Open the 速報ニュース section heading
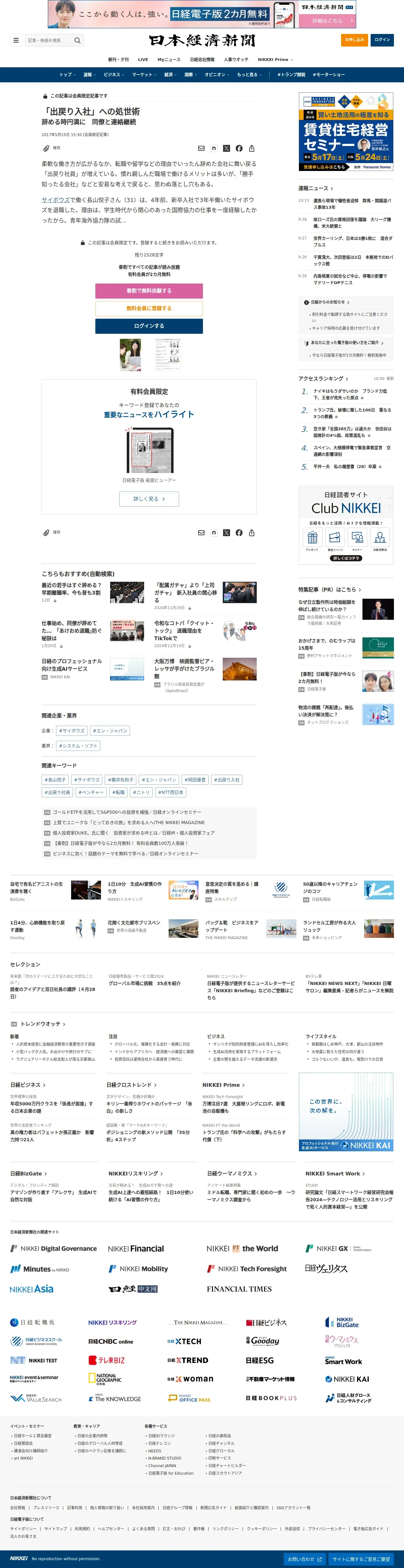 tap(316, 189)
